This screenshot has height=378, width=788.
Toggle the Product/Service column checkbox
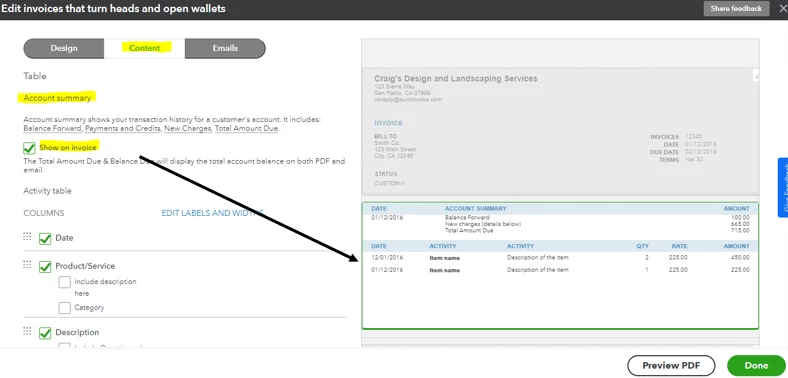click(45, 266)
